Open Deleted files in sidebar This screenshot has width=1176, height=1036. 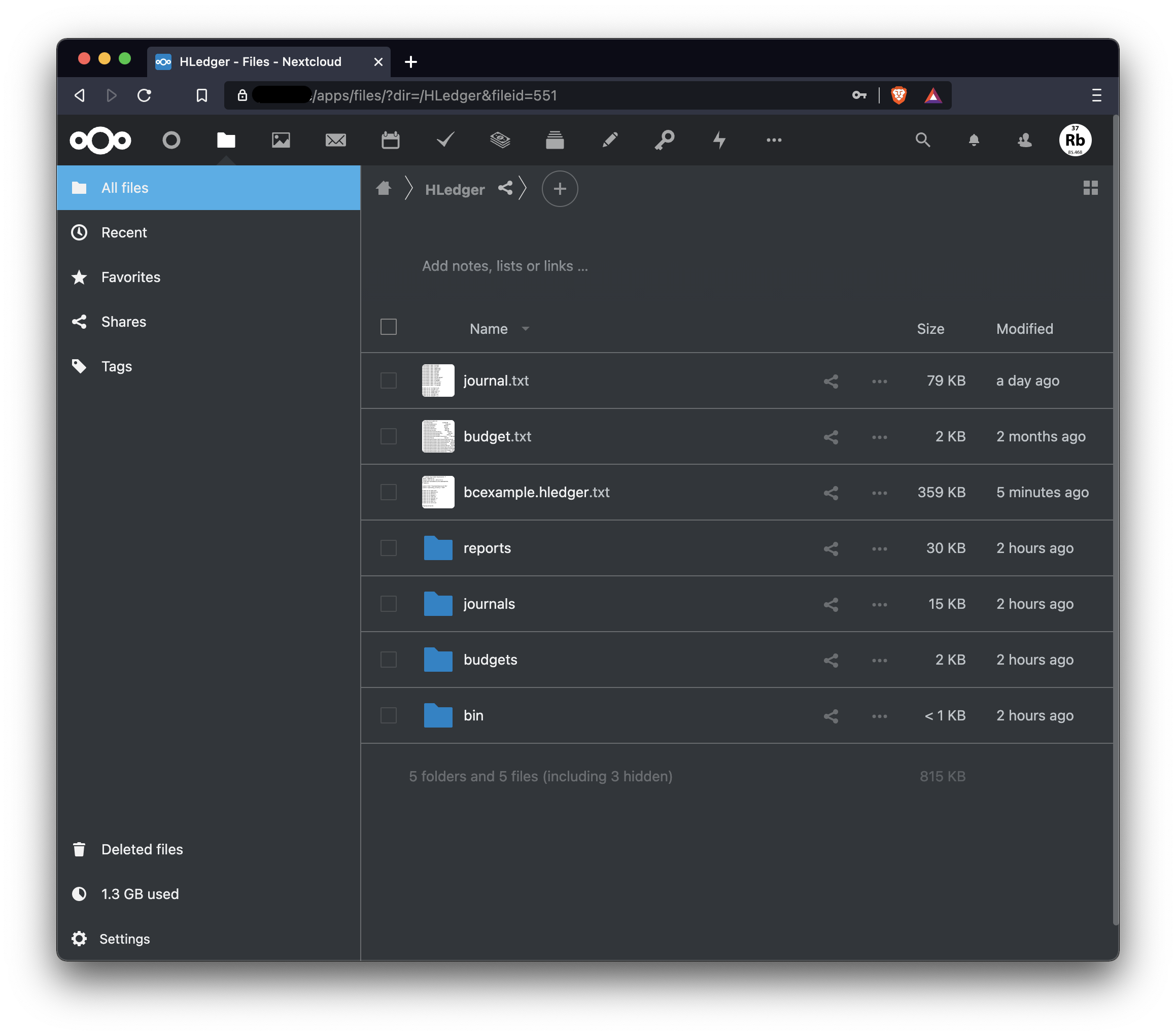pyautogui.click(x=142, y=849)
